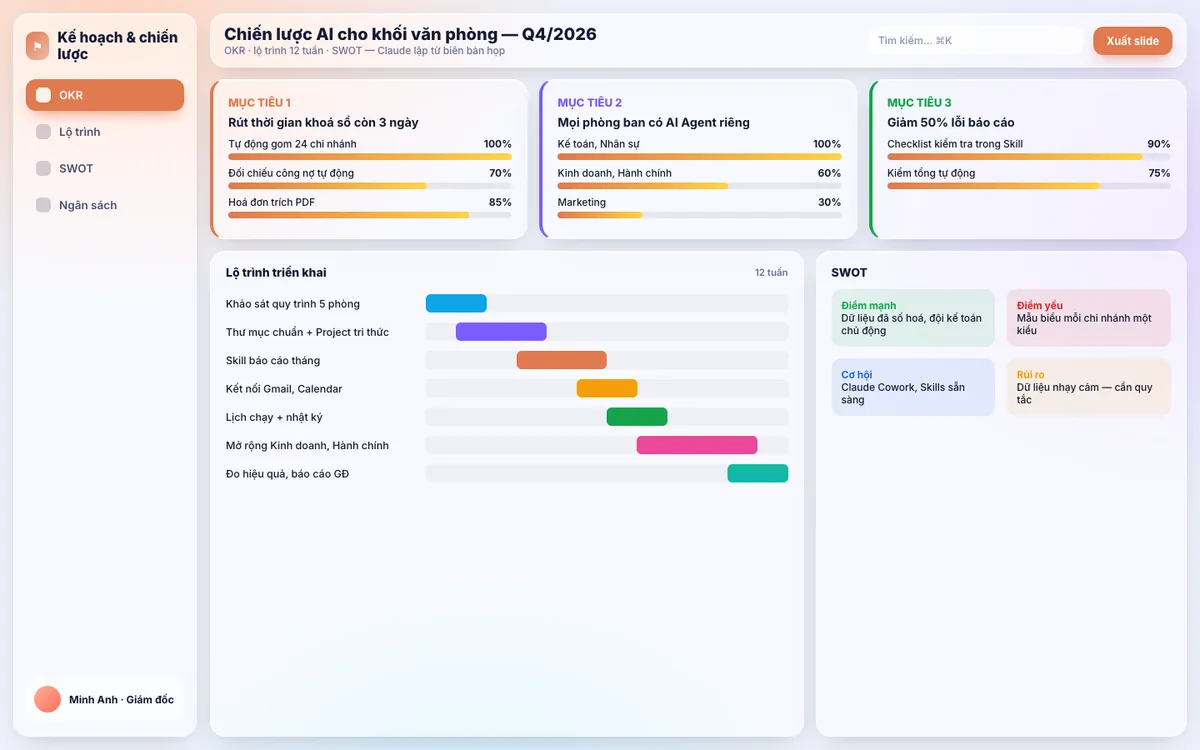
Task: Click the Checklist kiểm tra trong Skill progress bar
Action: coord(1029,156)
